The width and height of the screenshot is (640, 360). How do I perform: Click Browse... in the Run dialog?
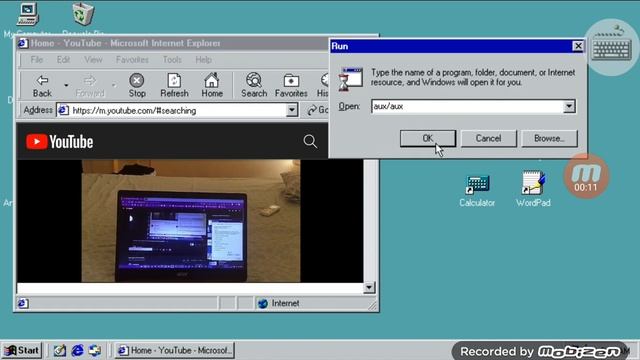pos(549,138)
